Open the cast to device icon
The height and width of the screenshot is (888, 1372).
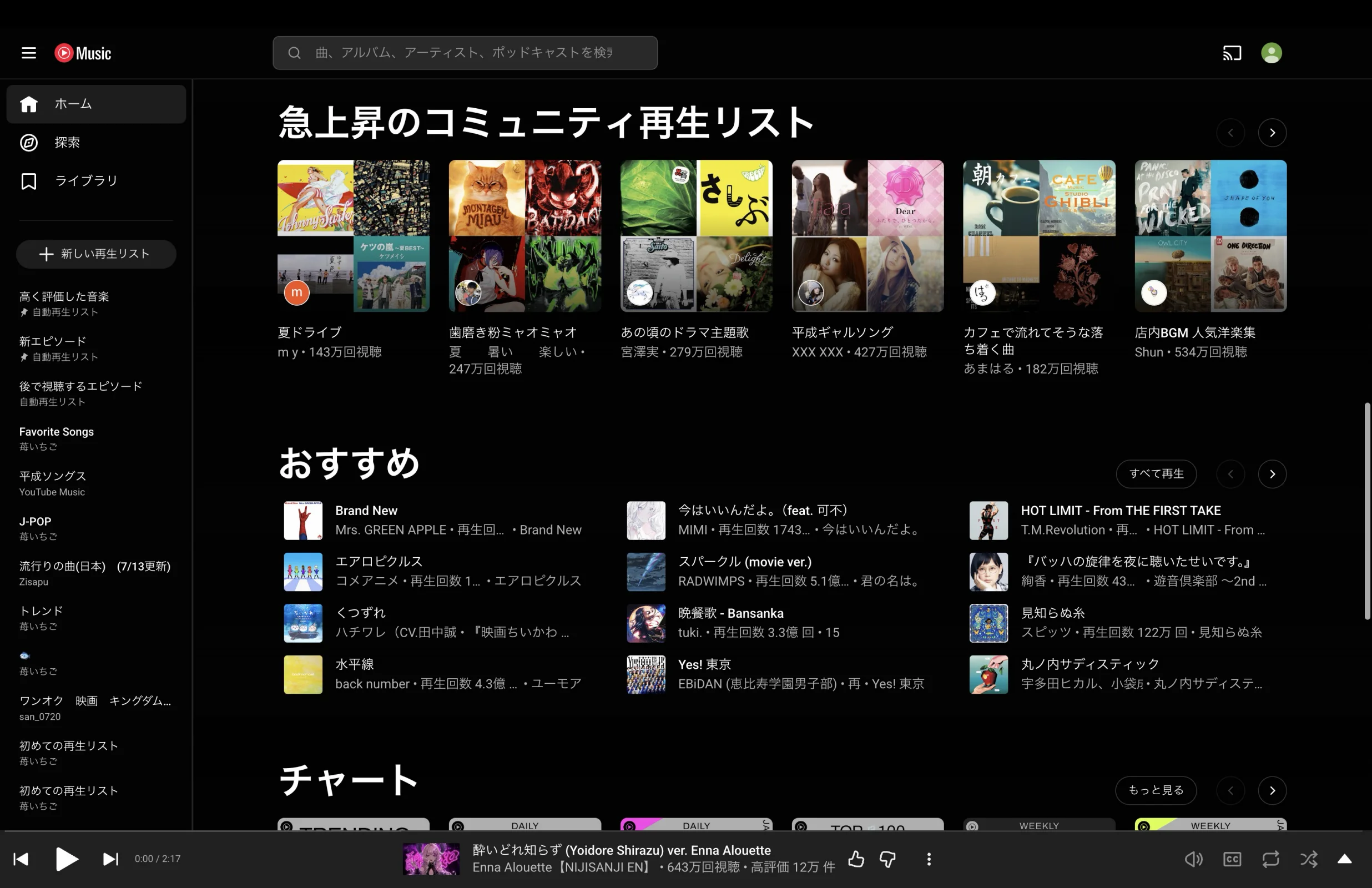point(1232,53)
